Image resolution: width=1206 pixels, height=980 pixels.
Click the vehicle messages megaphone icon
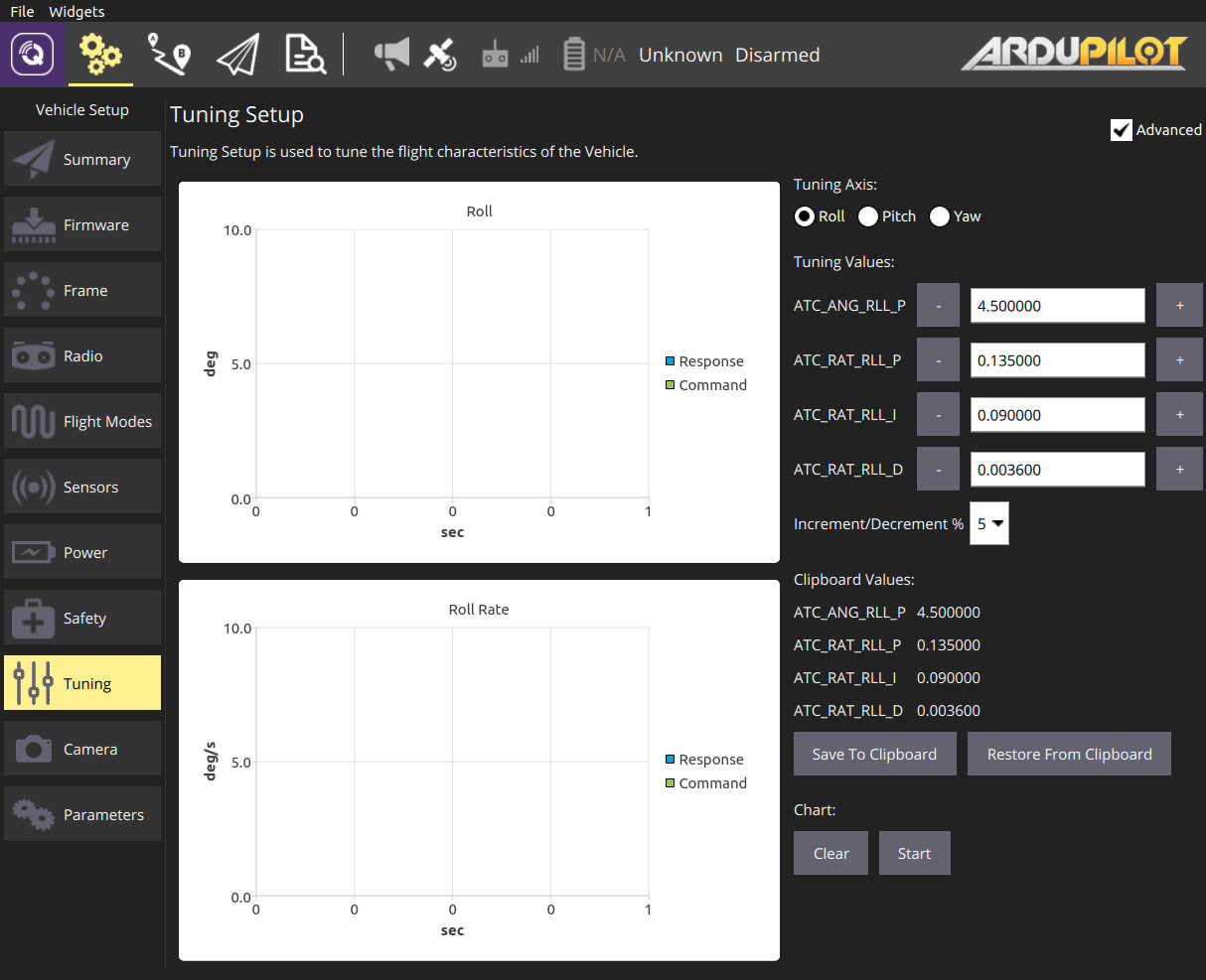(391, 54)
